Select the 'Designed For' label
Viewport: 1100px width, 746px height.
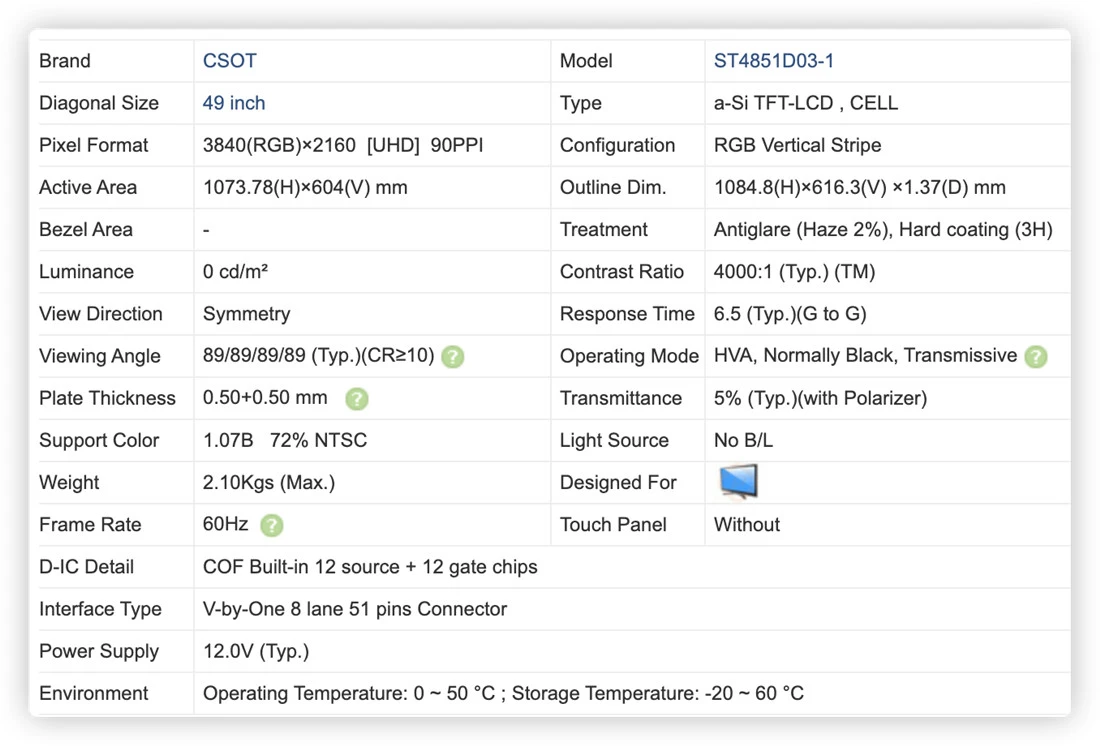(x=618, y=482)
